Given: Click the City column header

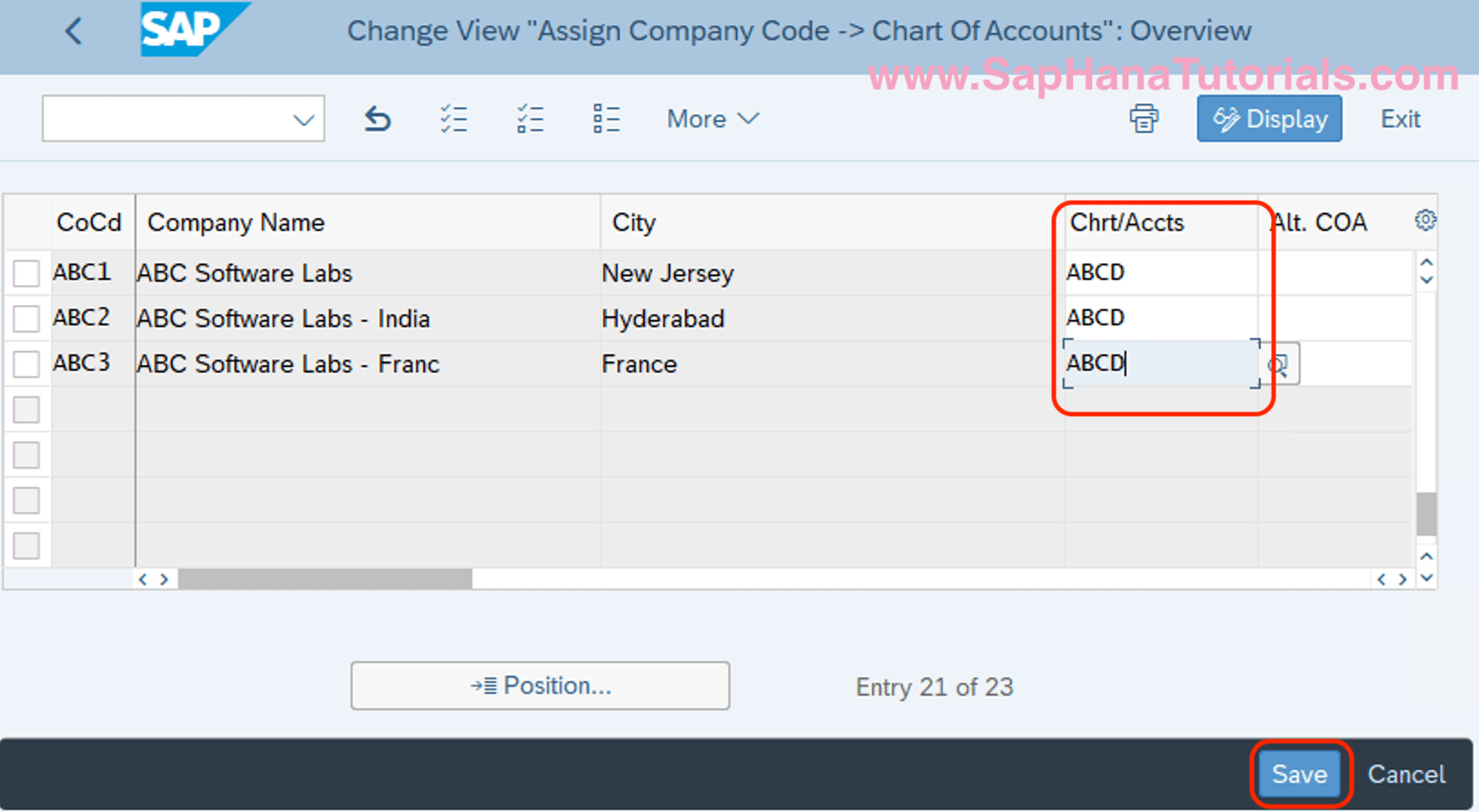Looking at the screenshot, I should (x=832, y=223).
